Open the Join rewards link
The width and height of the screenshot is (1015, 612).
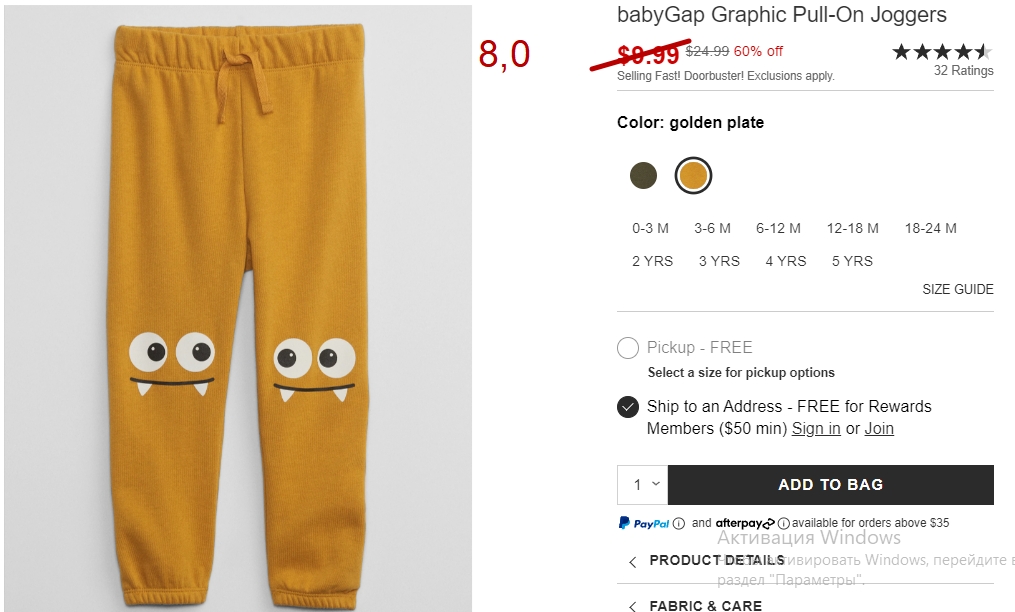pyautogui.click(x=879, y=429)
